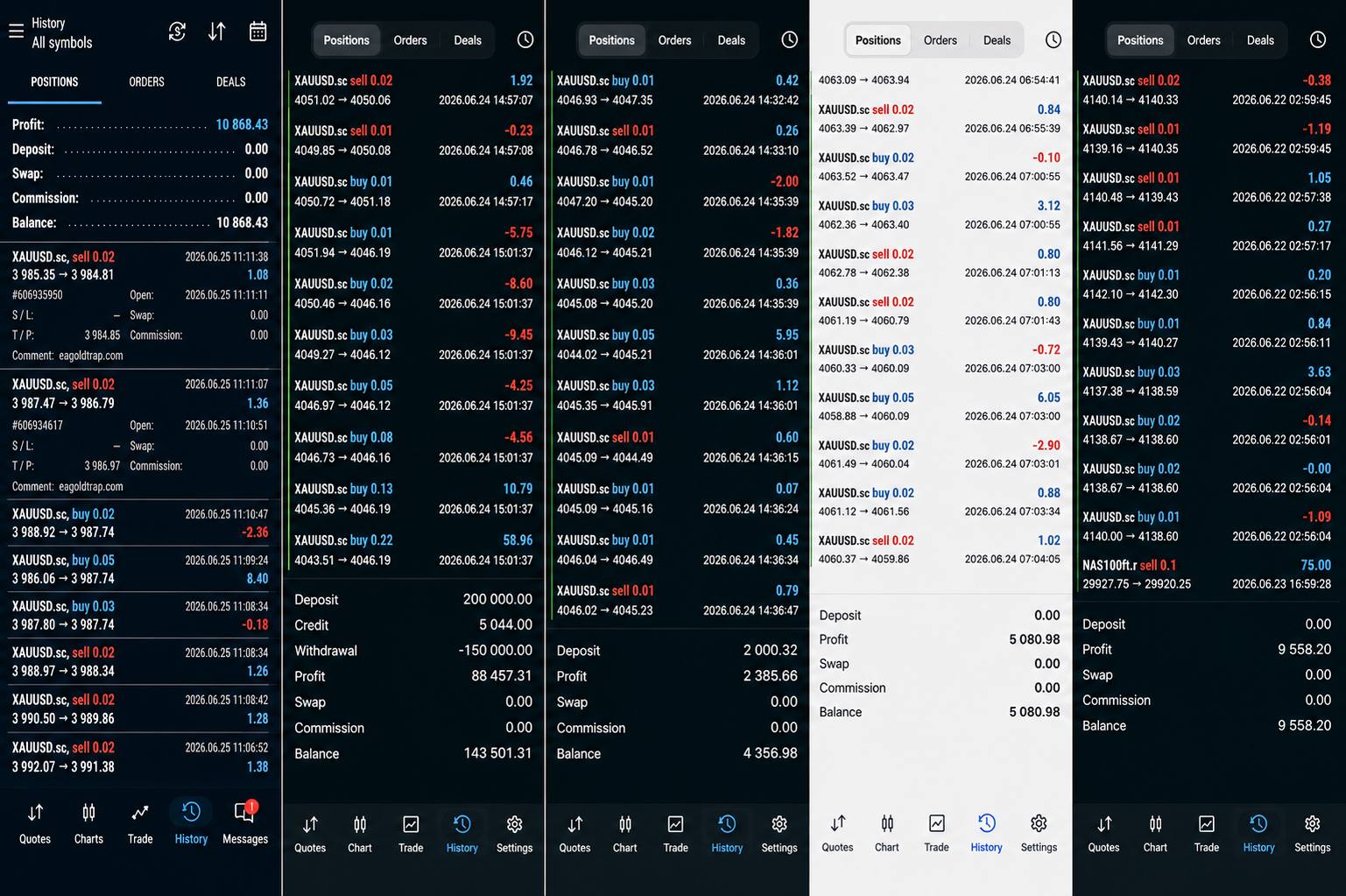Open Settings in panel with balance 9 558.20
The width and height of the screenshot is (1346, 896).
1312,834
